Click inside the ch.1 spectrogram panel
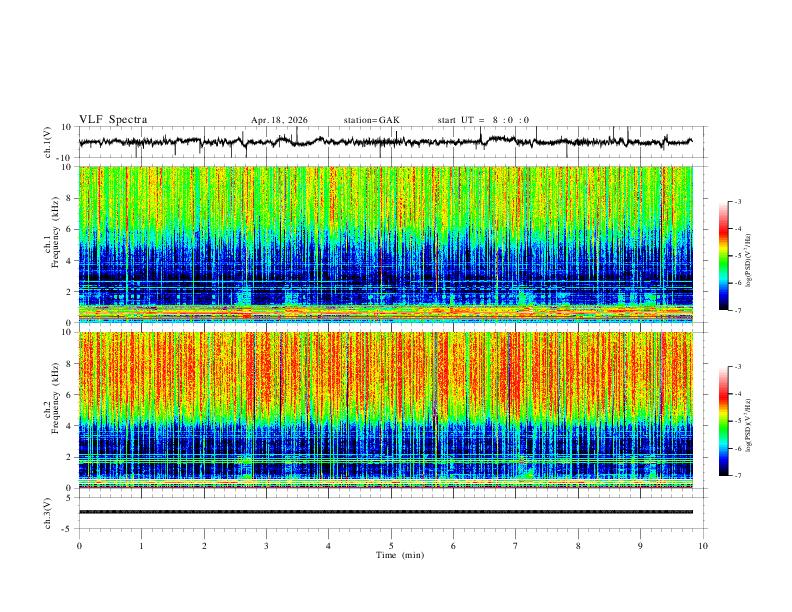Image resolution: width=792 pixels, height=612 pixels. pos(385,244)
